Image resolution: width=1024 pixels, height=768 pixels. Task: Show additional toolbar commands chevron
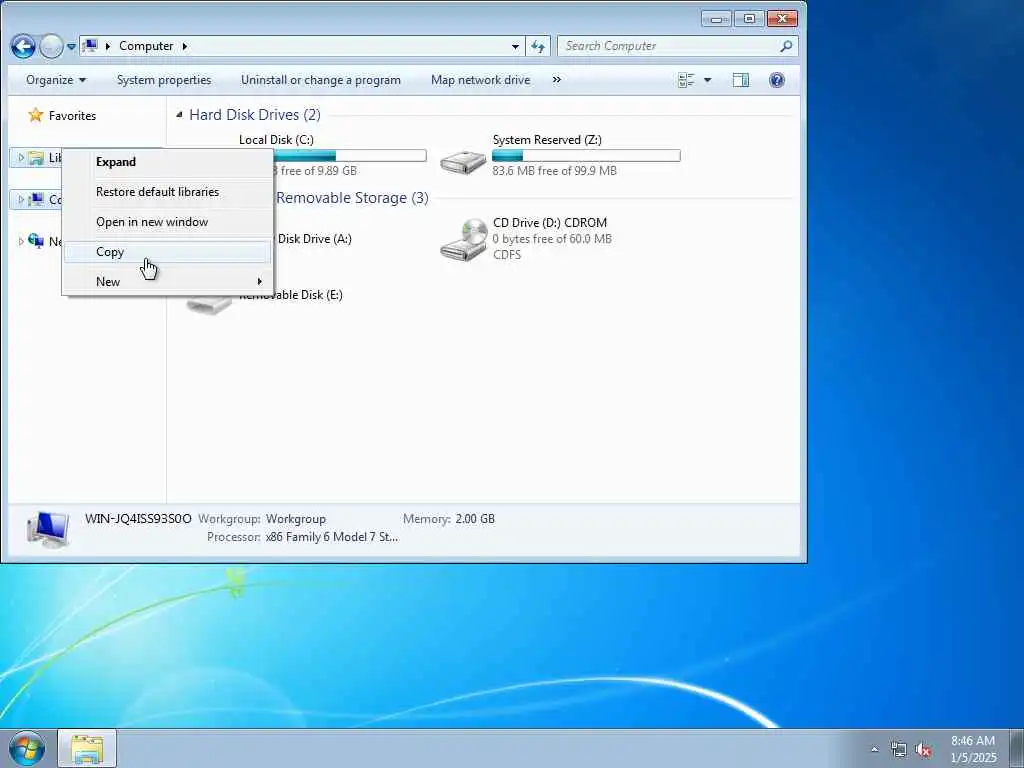[x=556, y=80]
